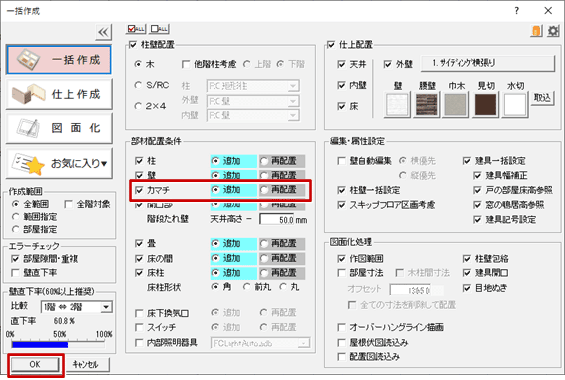Image resolution: width=565 pixels, height=380 pixels.
Task: Enable the 床下換気口 checkbox
Action: (x=139, y=313)
